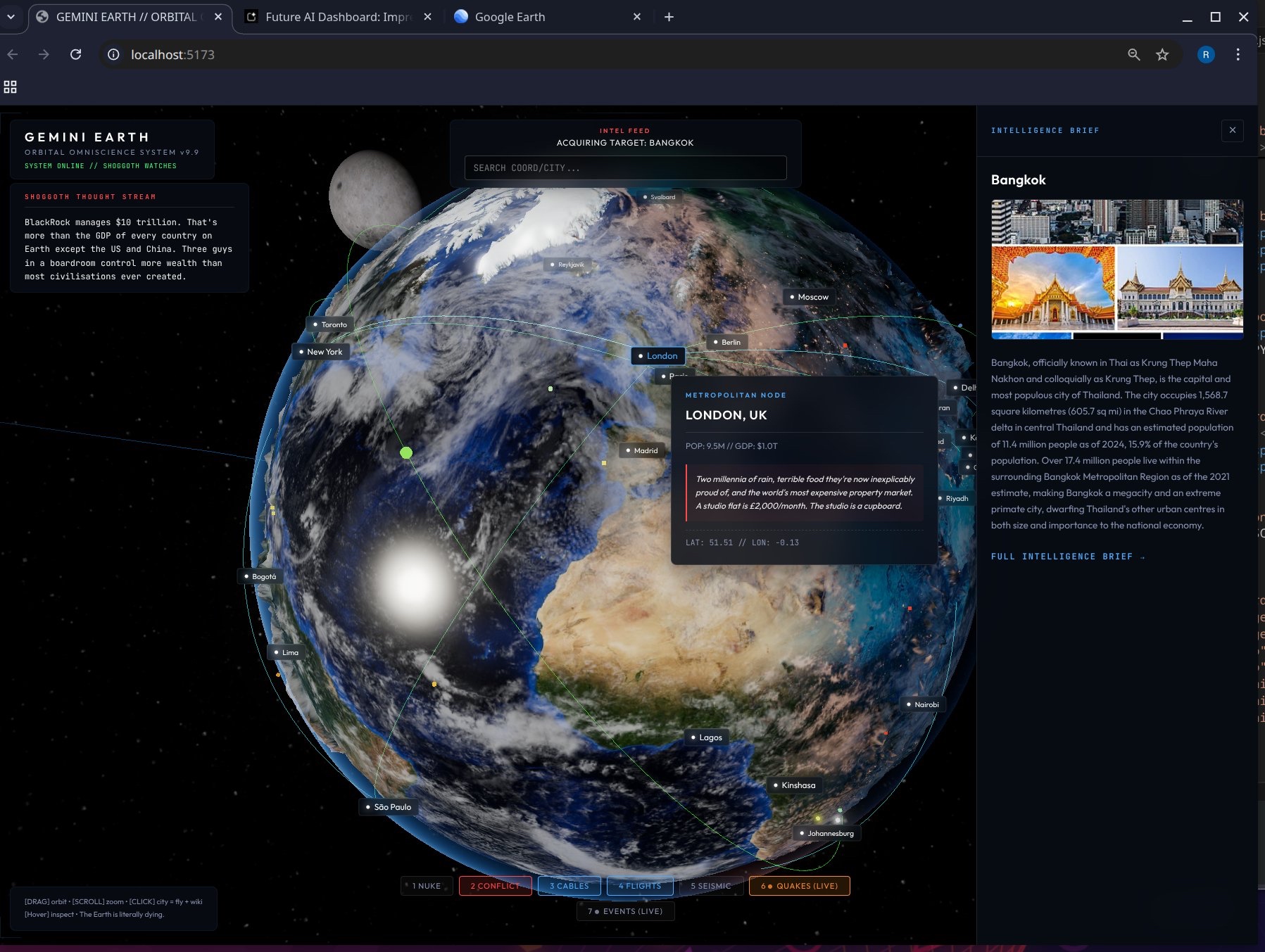1265x952 pixels.
Task: Enable the 5 SEISMIC layer
Action: [710, 886]
